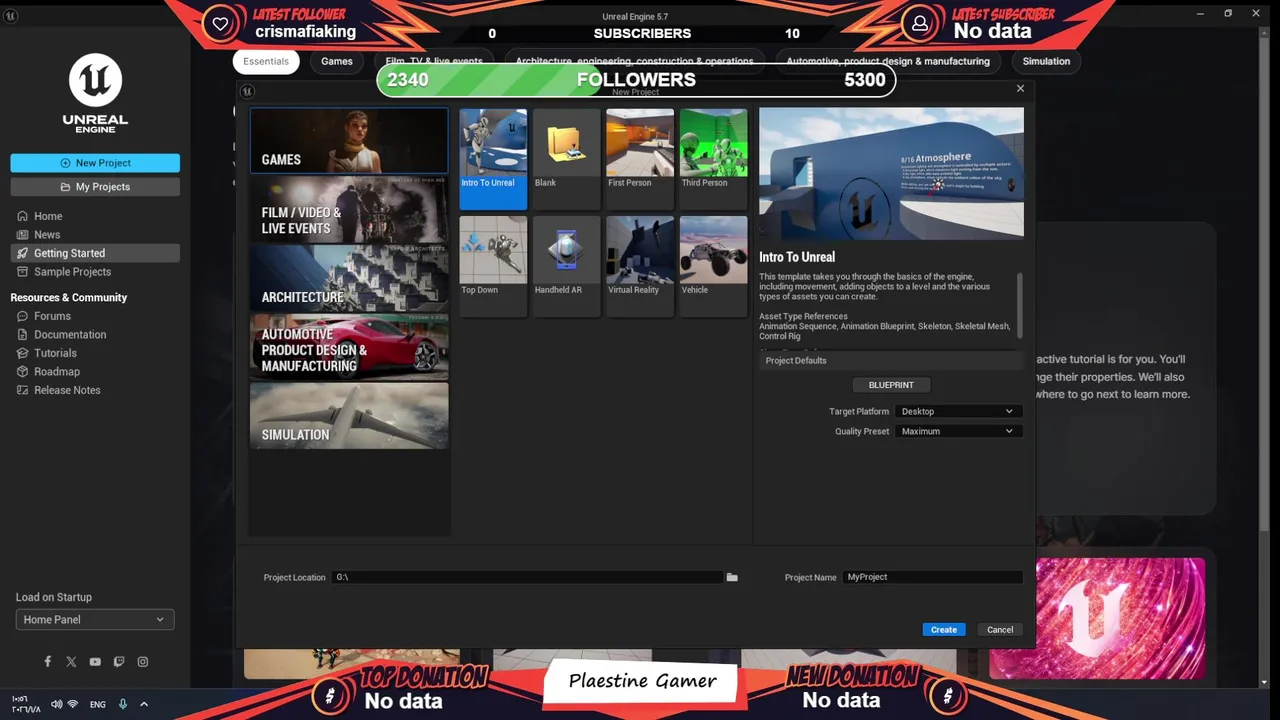1280x720 pixels.
Task: Open the taskbar Wi-Fi network icon
Action: [x=72, y=704]
